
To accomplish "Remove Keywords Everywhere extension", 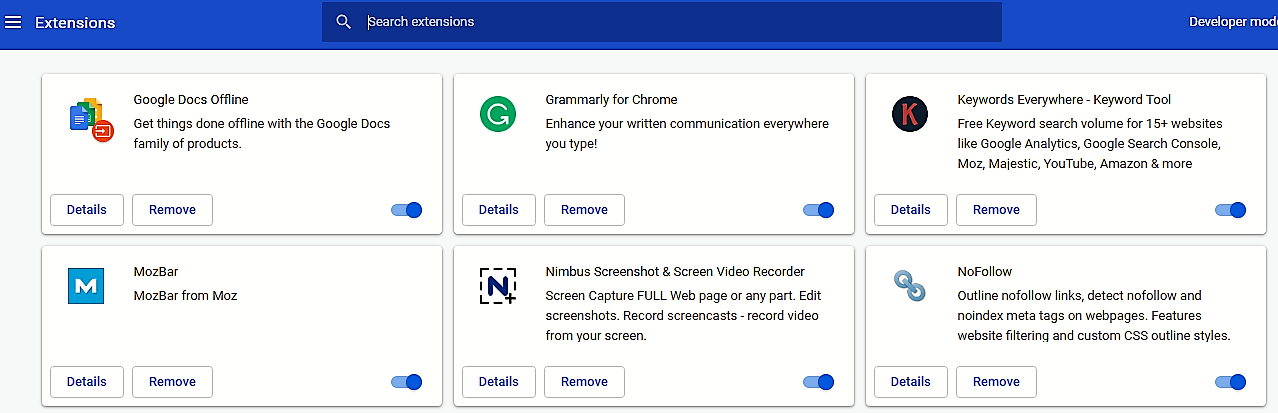I will pyautogui.click(x=996, y=210).
